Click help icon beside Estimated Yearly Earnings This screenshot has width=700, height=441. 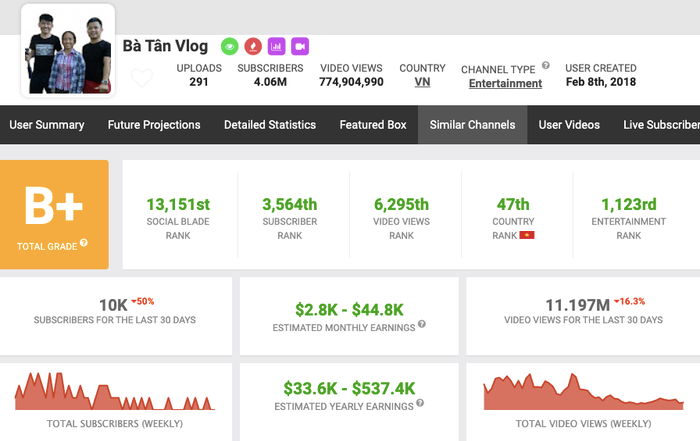pos(420,403)
